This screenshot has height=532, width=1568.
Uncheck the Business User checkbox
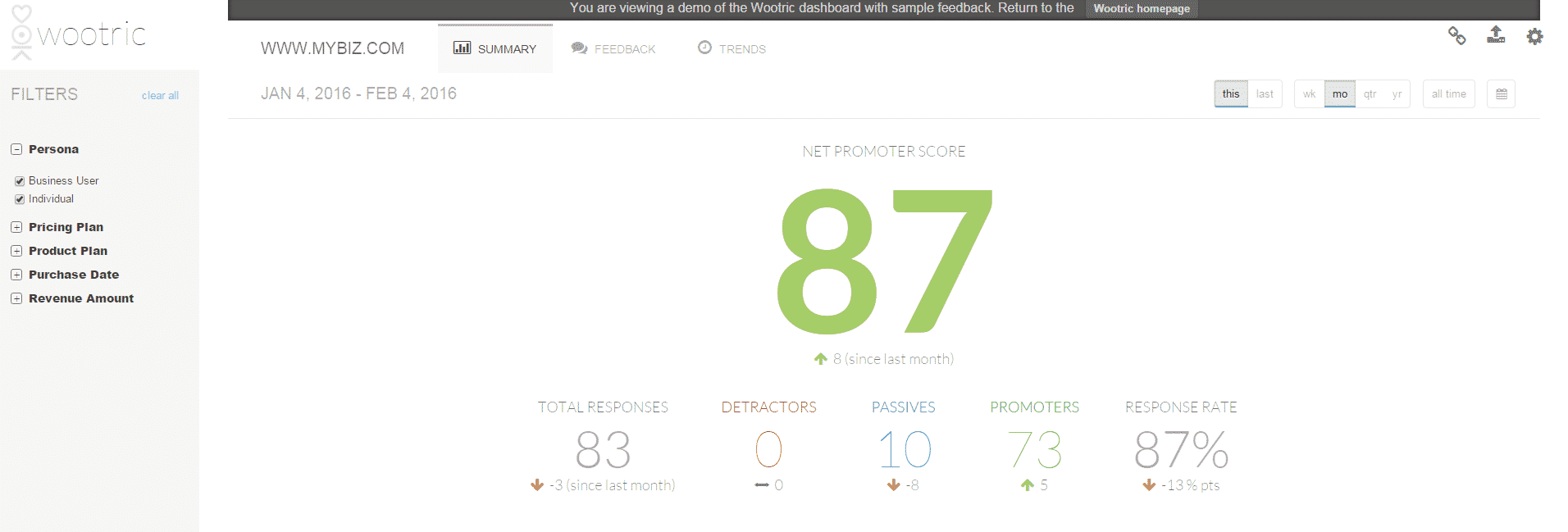(x=20, y=181)
